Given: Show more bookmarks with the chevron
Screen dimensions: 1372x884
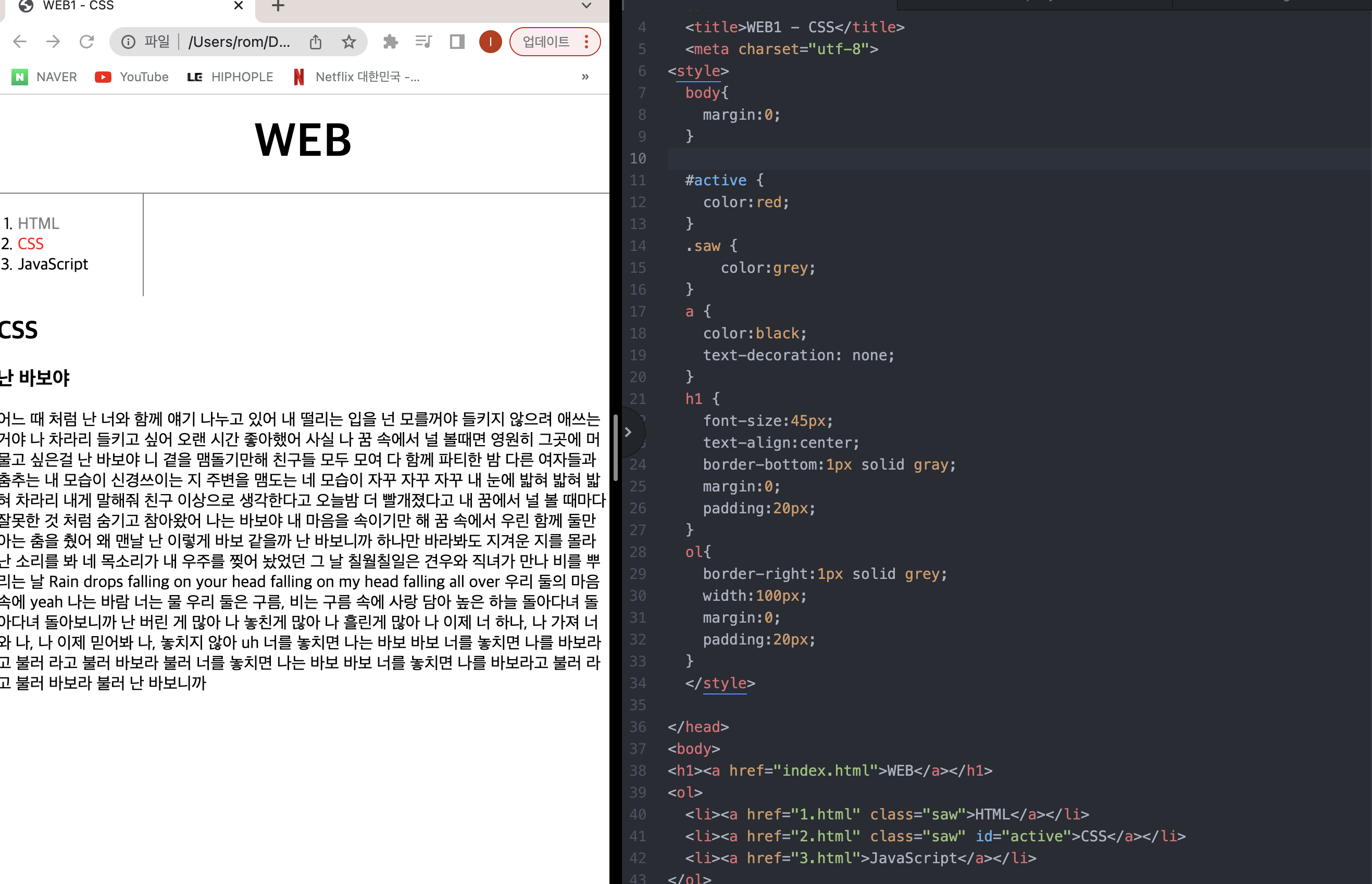Looking at the screenshot, I should [585, 77].
